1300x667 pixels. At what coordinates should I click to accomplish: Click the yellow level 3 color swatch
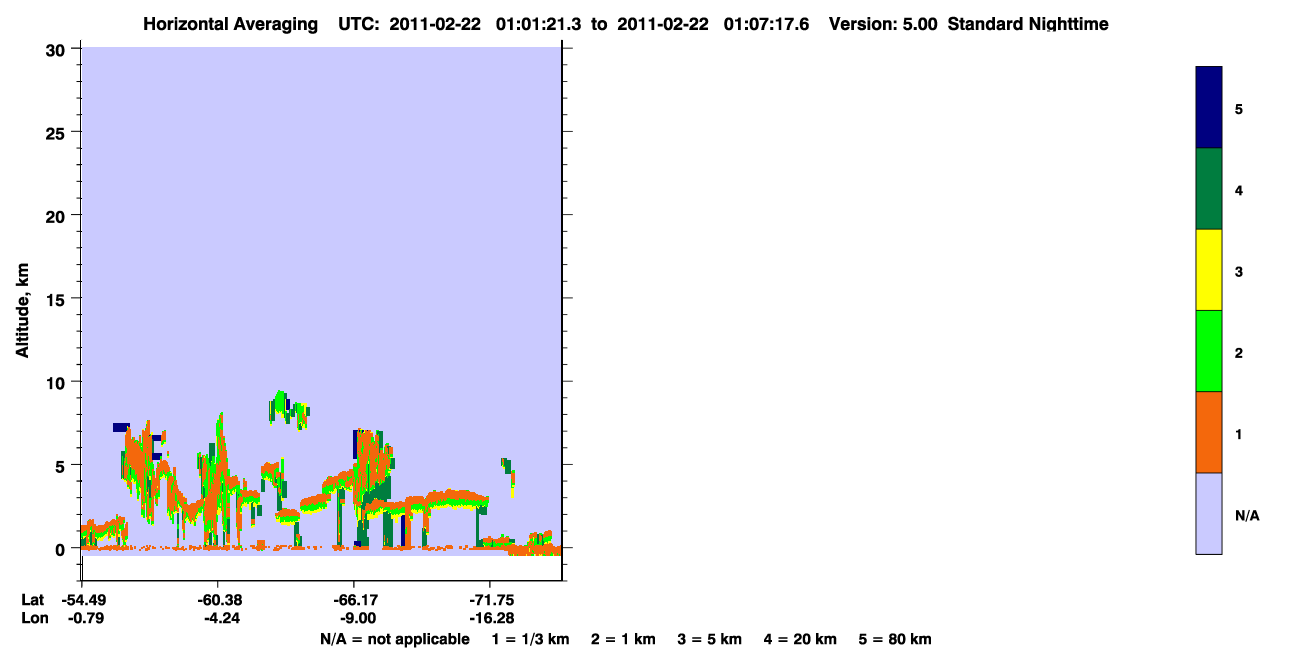tap(1208, 270)
